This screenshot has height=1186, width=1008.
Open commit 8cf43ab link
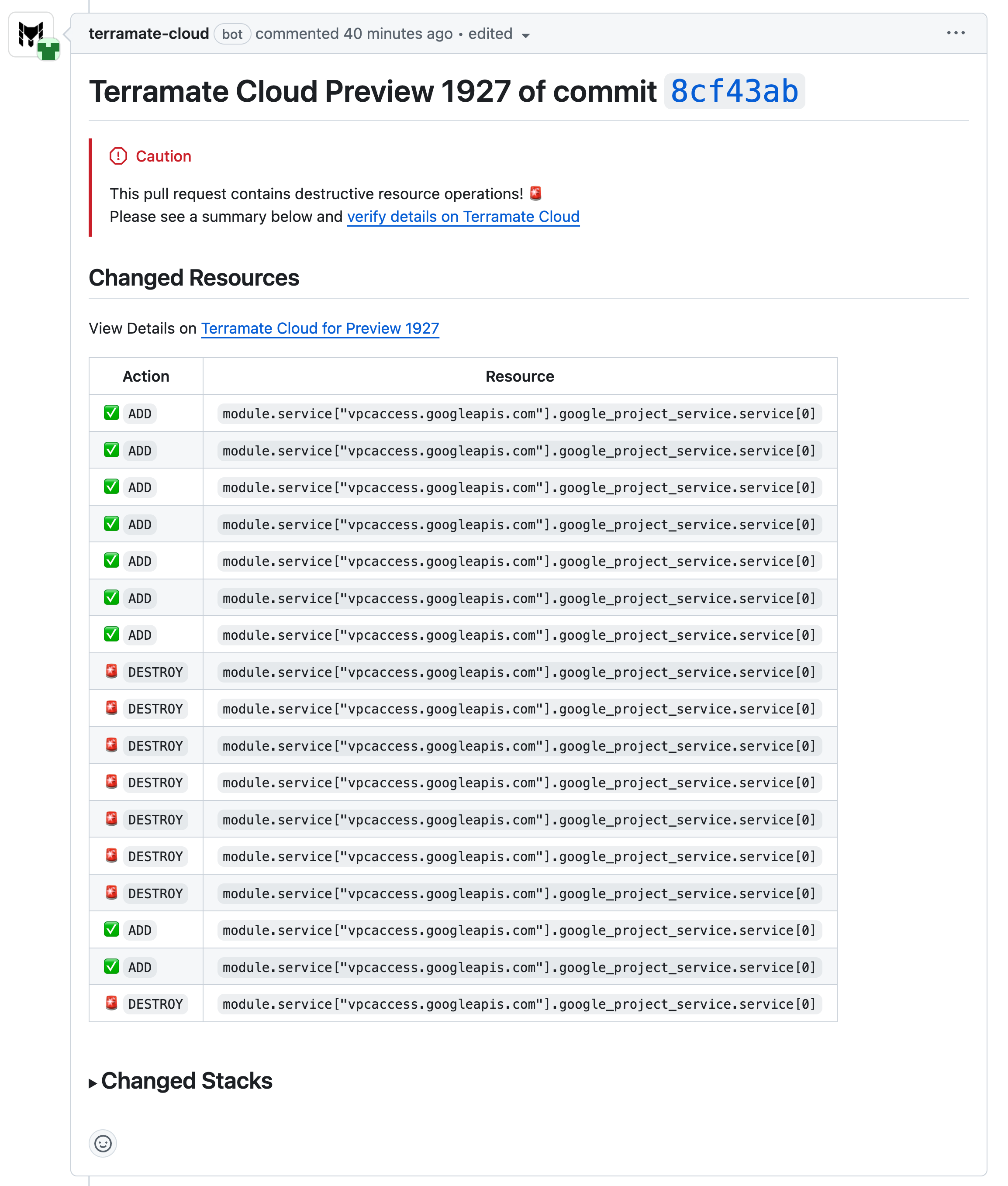tap(734, 91)
